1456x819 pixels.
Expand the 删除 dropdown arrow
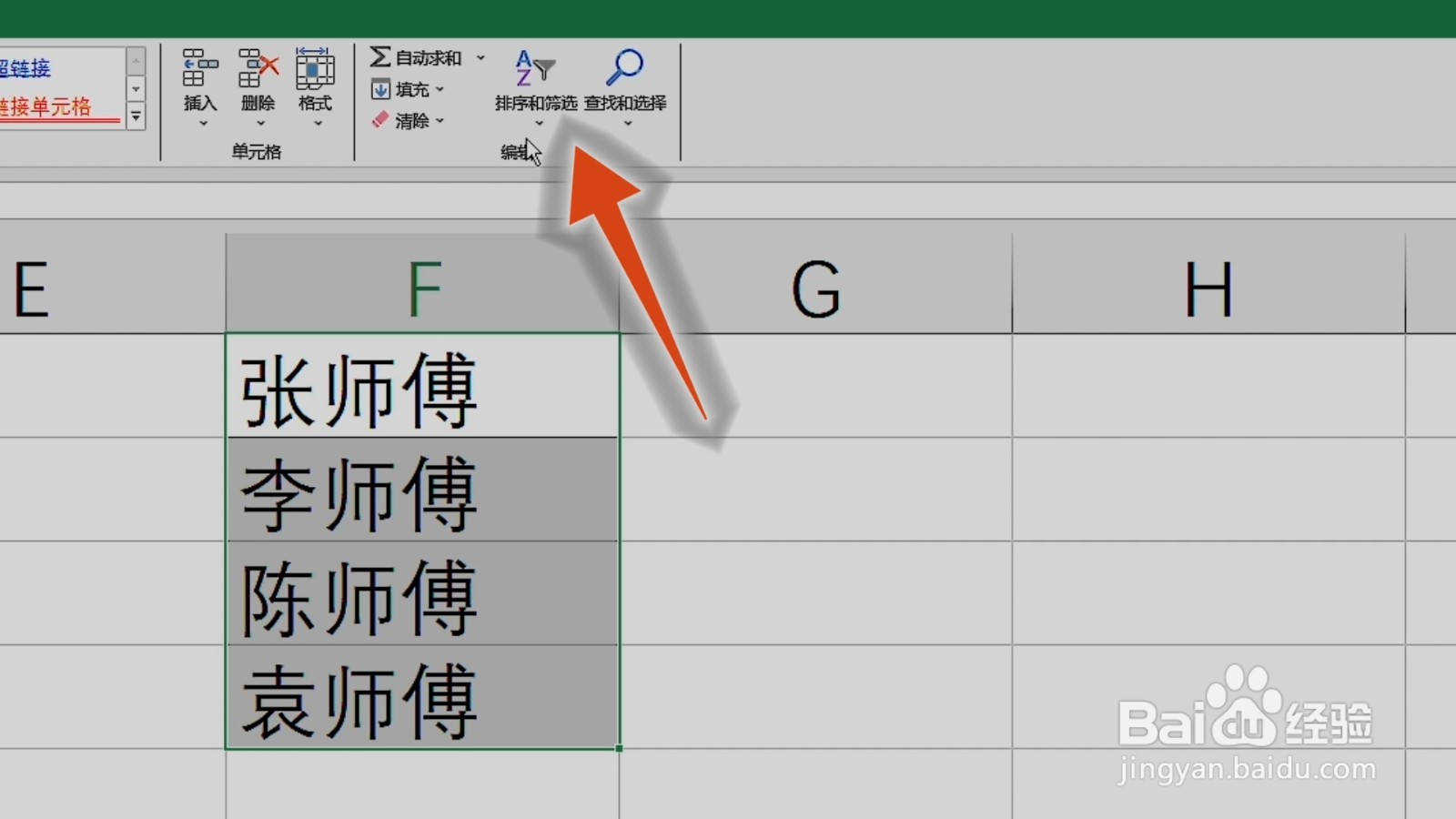(260, 124)
